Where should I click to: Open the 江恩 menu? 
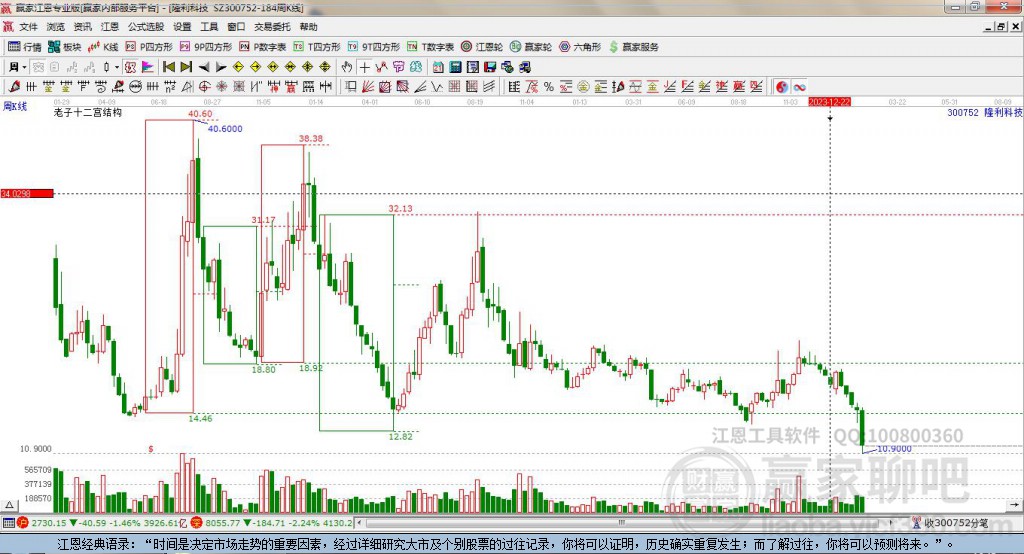110,27
